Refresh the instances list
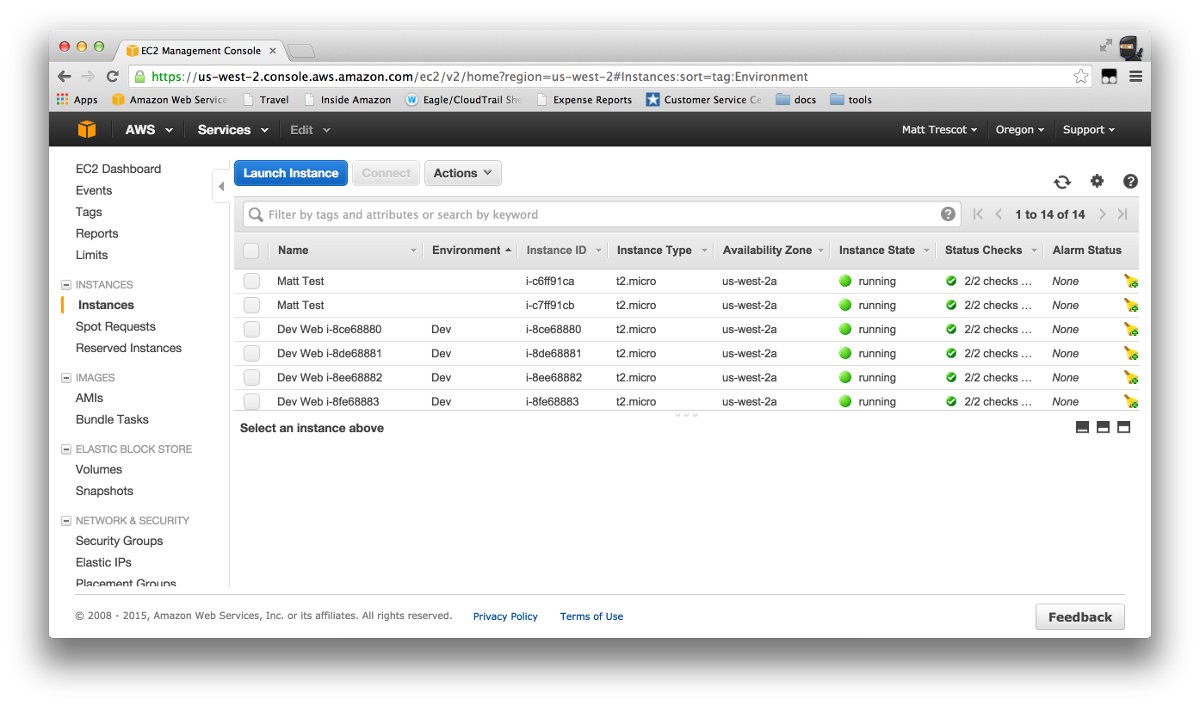Viewport: 1200px width, 706px height. (1062, 181)
